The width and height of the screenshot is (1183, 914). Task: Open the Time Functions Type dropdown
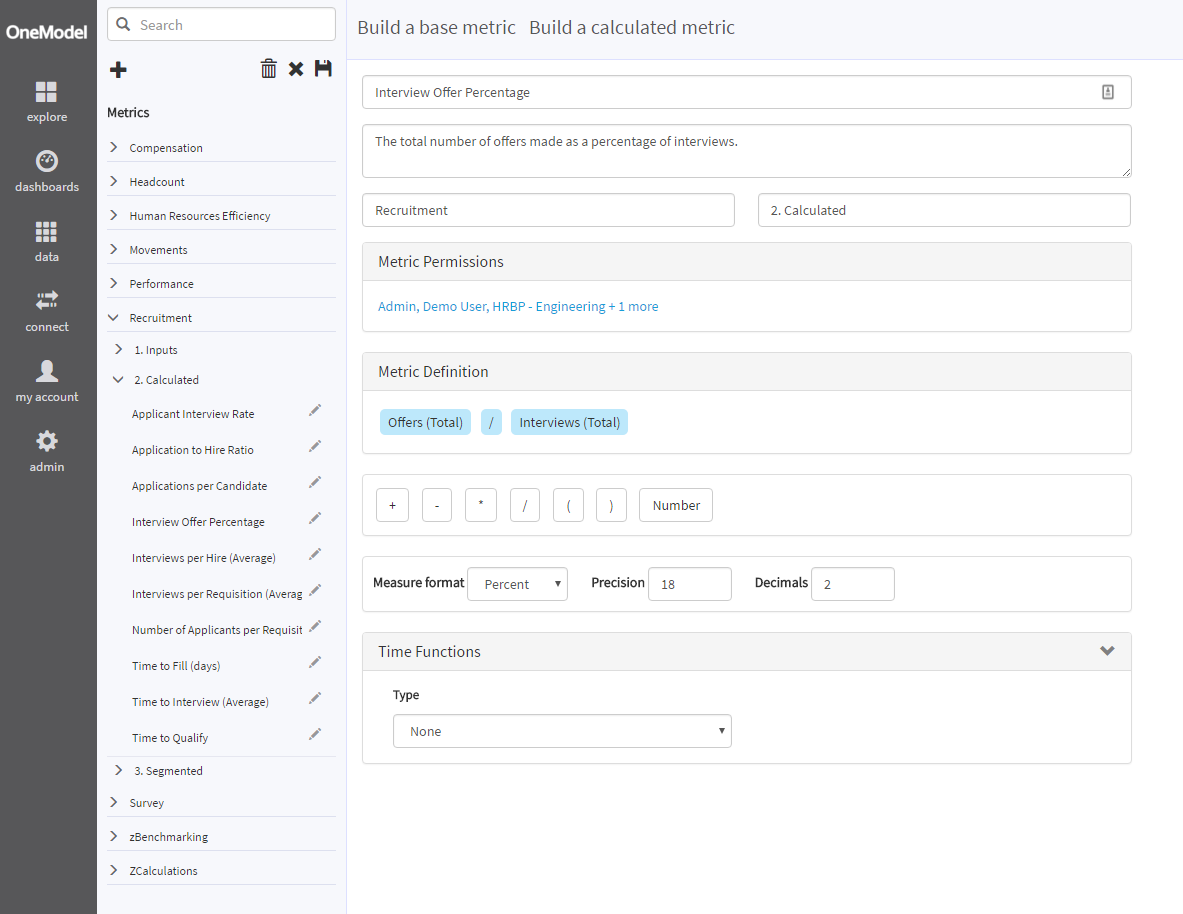click(562, 731)
